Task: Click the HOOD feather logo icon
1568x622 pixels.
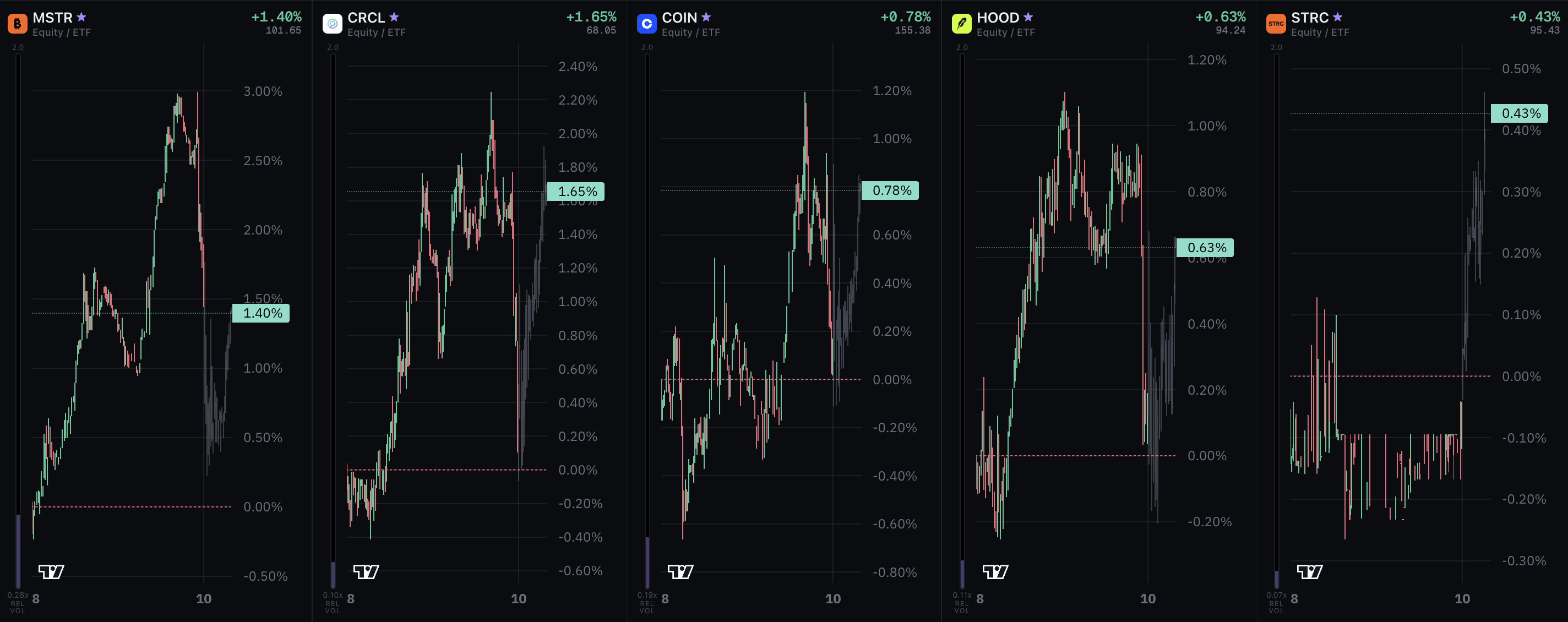Action: [x=962, y=24]
